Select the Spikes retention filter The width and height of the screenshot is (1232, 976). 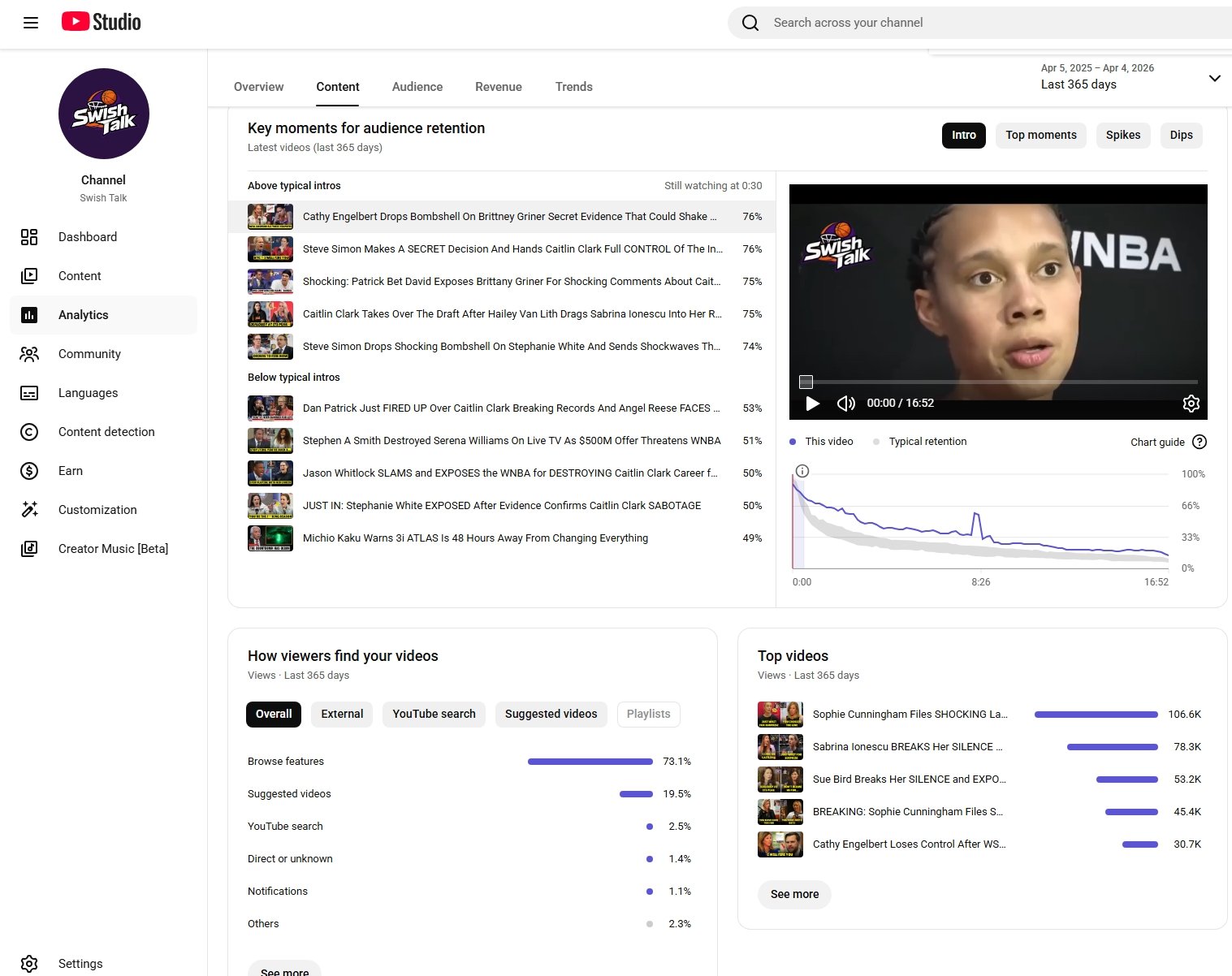[x=1122, y=136]
